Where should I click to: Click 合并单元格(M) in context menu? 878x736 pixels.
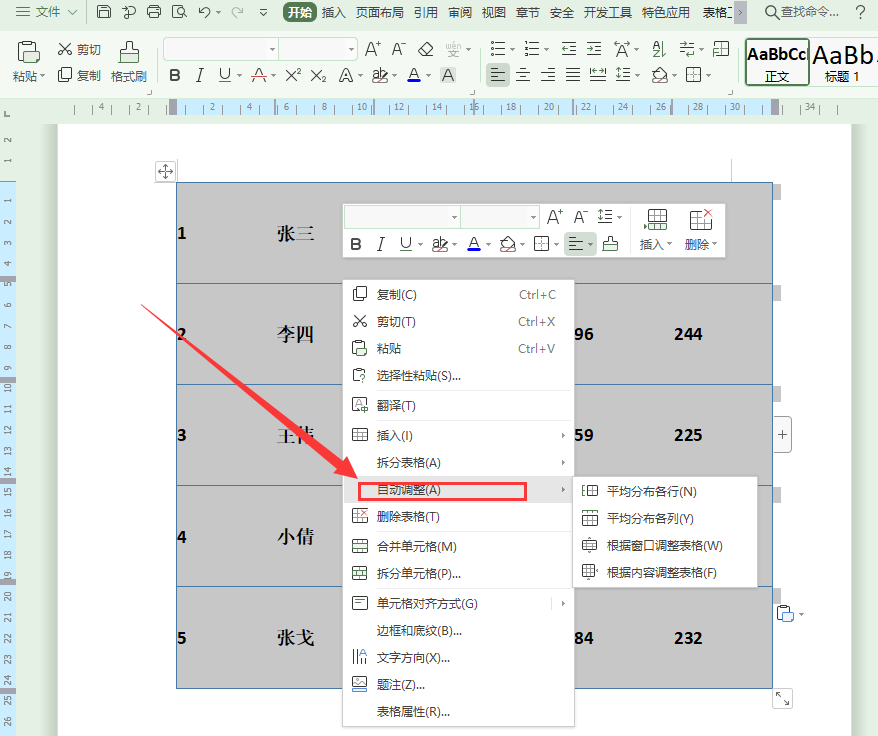tap(458, 546)
